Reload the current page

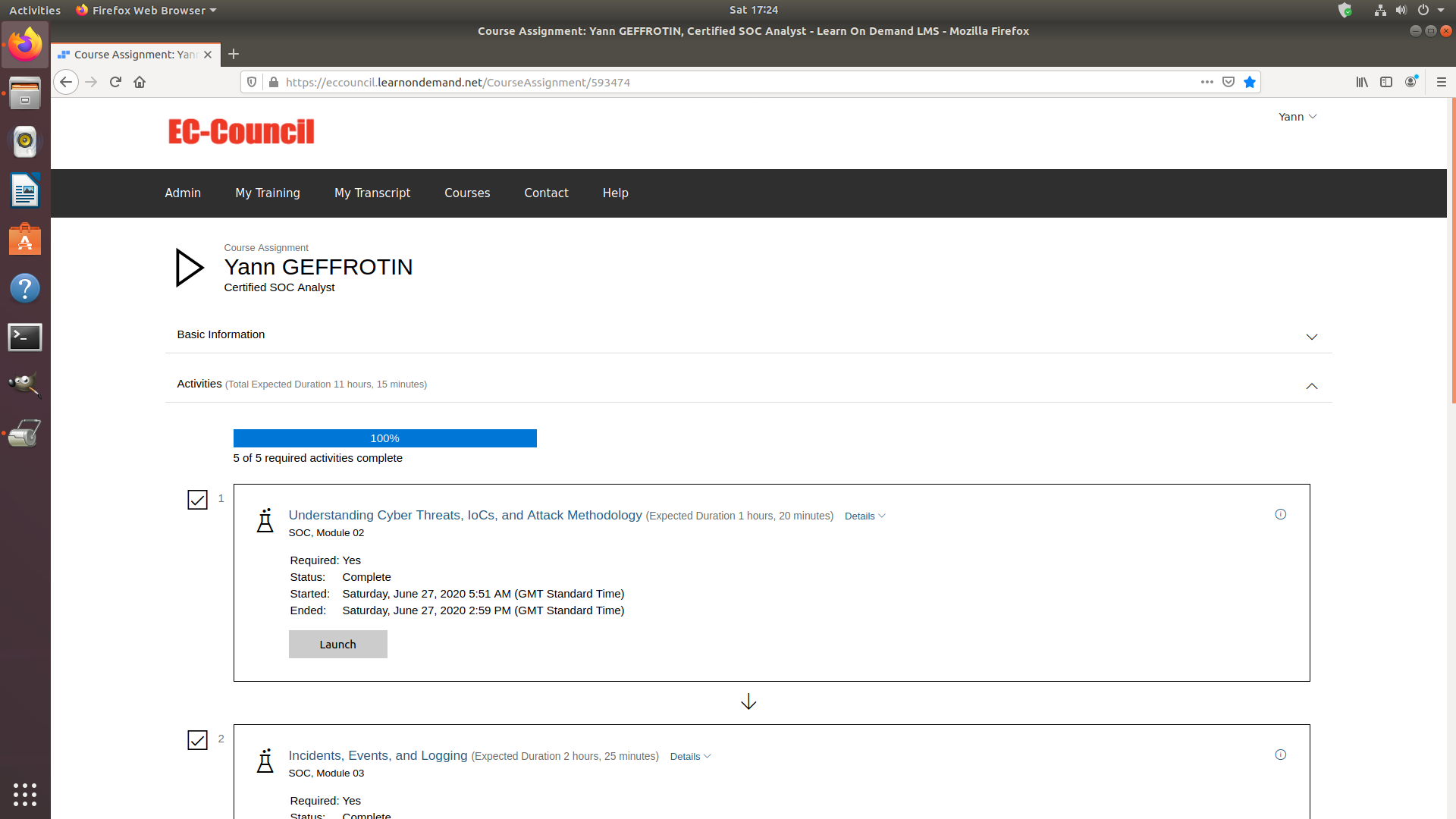pyautogui.click(x=115, y=82)
